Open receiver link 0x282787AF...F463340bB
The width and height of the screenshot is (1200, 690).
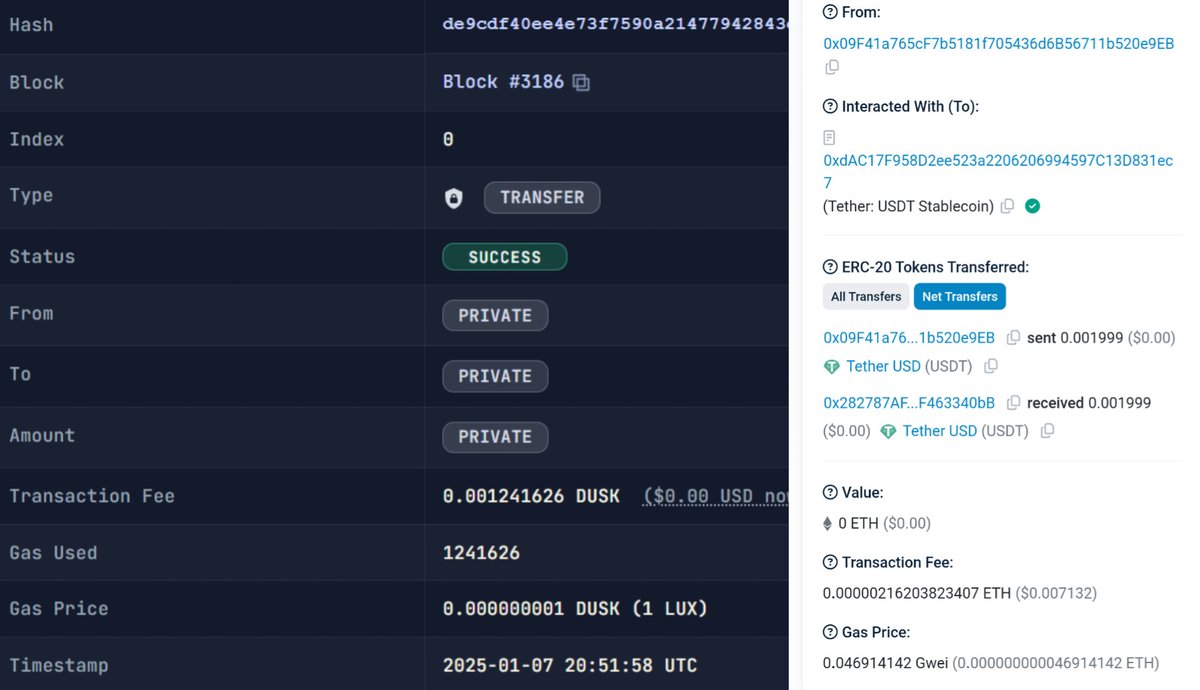(x=909, y=403)
